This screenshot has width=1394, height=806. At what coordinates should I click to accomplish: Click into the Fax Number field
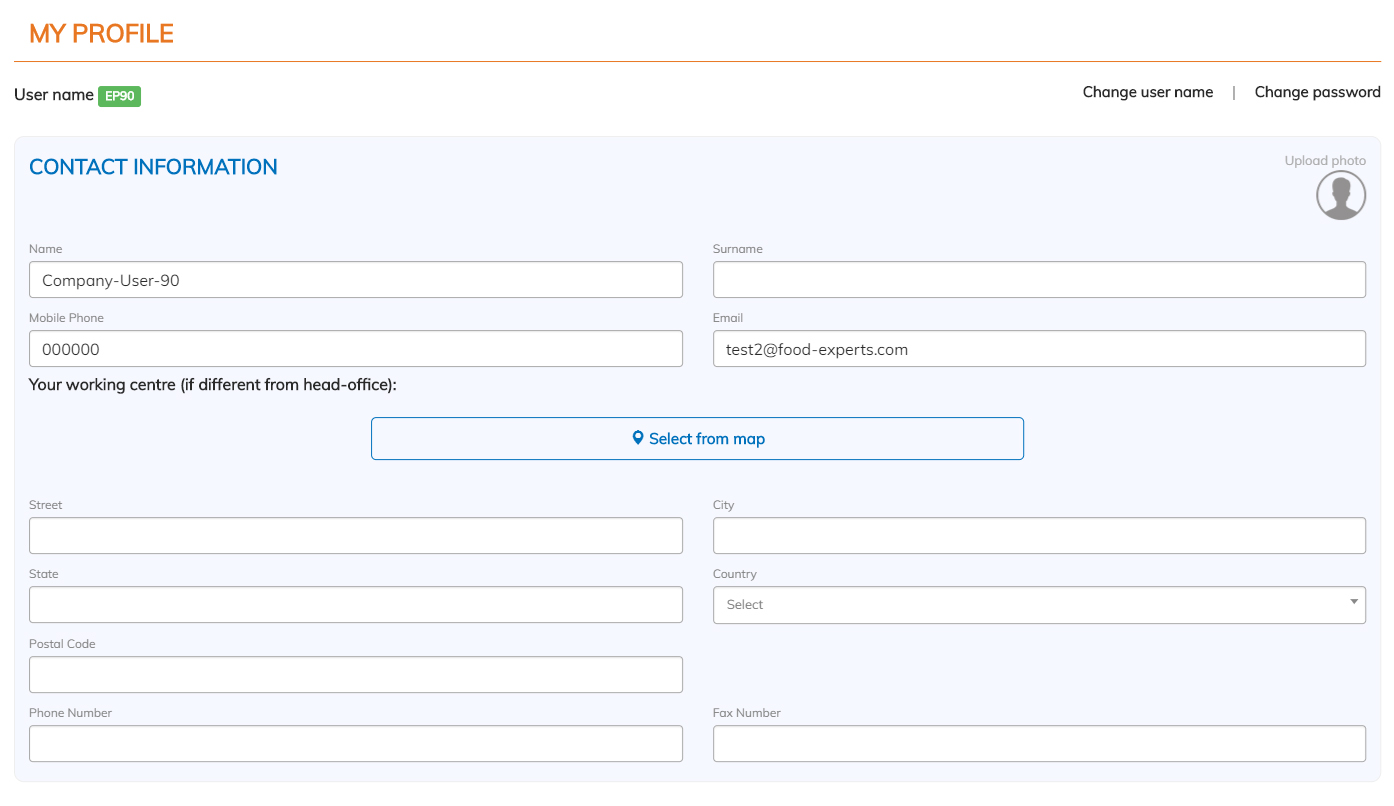click(1038, 744)
